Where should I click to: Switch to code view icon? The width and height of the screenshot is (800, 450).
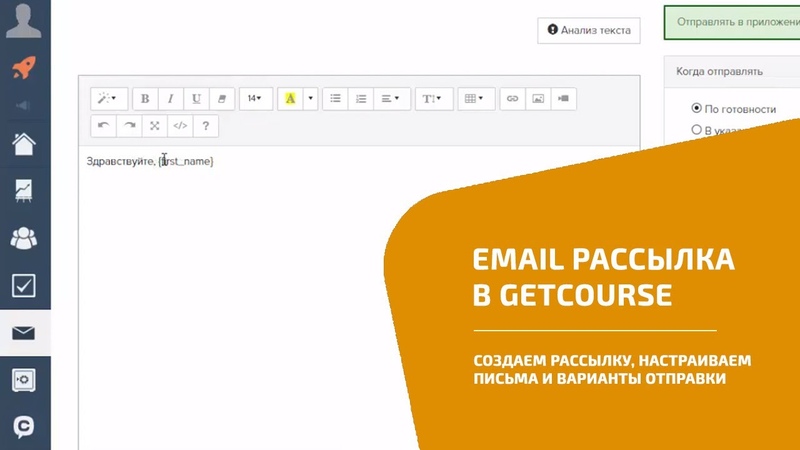pyautogui.click(x=180, y=126)
